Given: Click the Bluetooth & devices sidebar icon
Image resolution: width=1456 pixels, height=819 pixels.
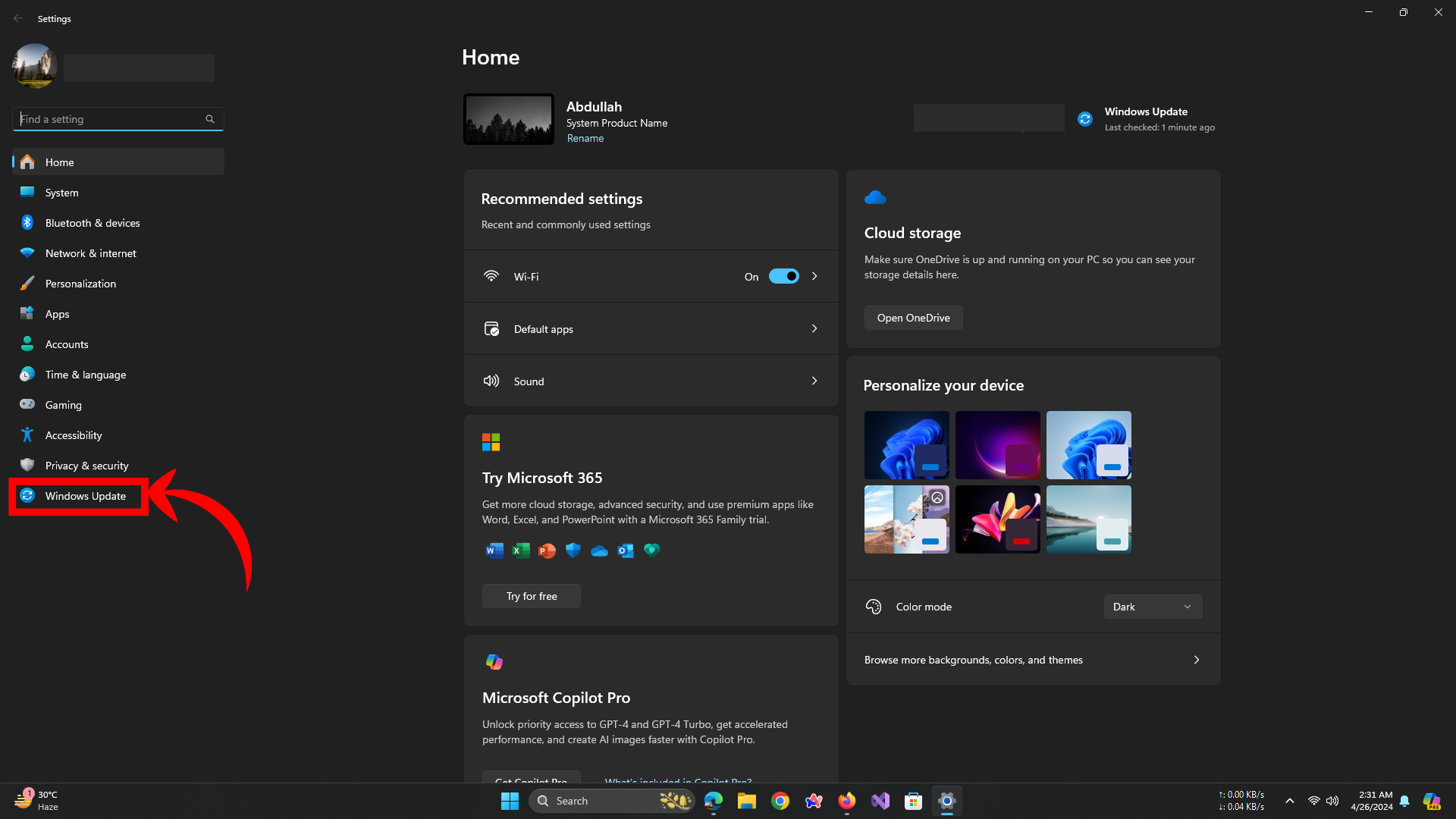Looking at the screenshot, I should (27, 223).
